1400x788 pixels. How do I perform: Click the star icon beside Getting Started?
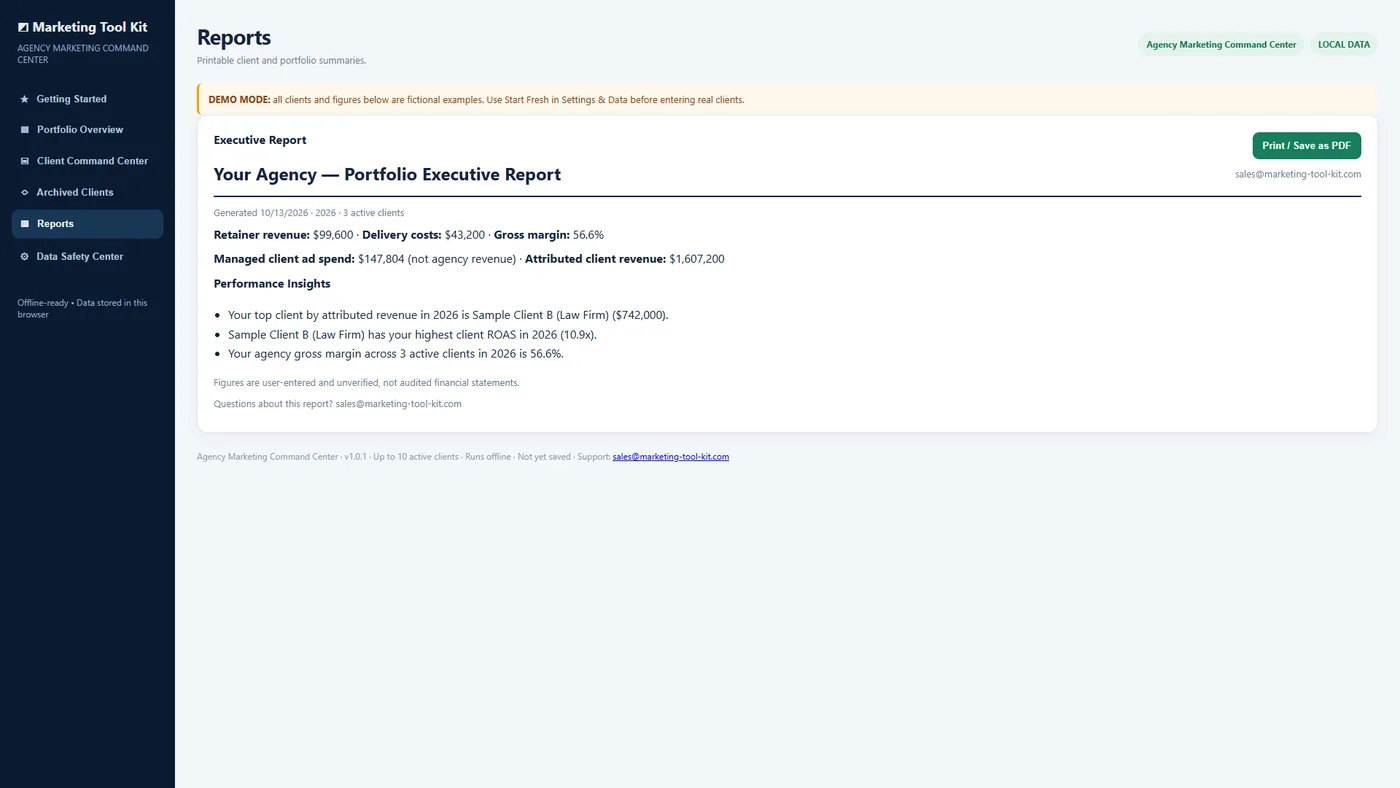click(x=25, y=99)
